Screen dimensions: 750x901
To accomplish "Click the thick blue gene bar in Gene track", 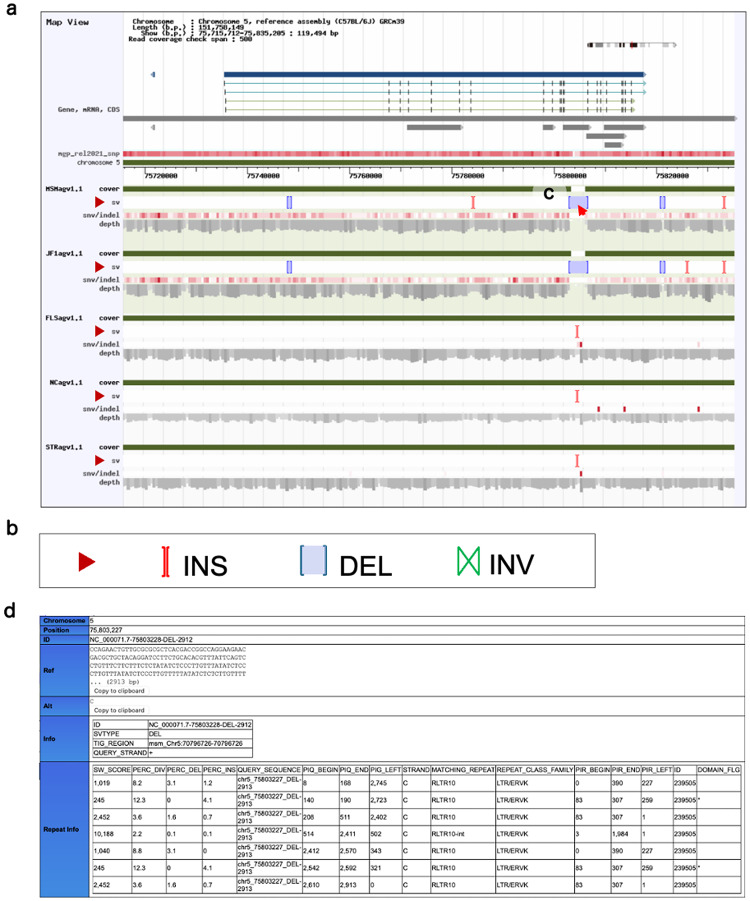I will [434, 74].
